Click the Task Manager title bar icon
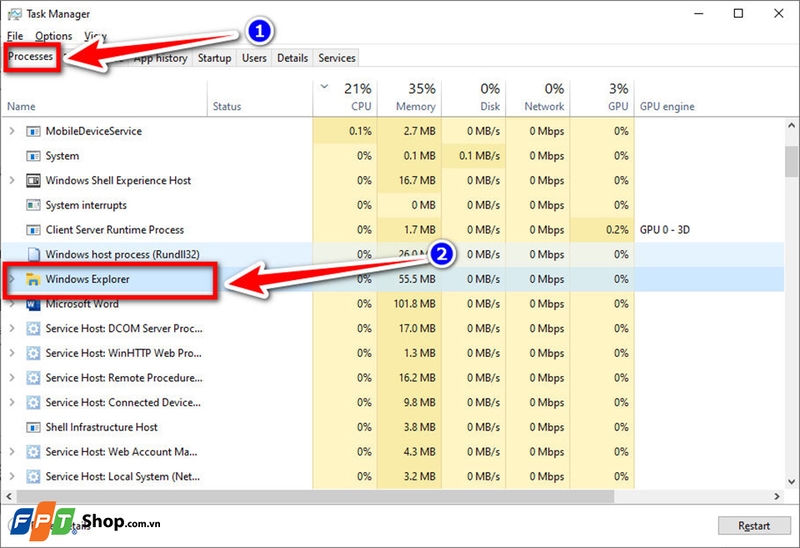 14,14
